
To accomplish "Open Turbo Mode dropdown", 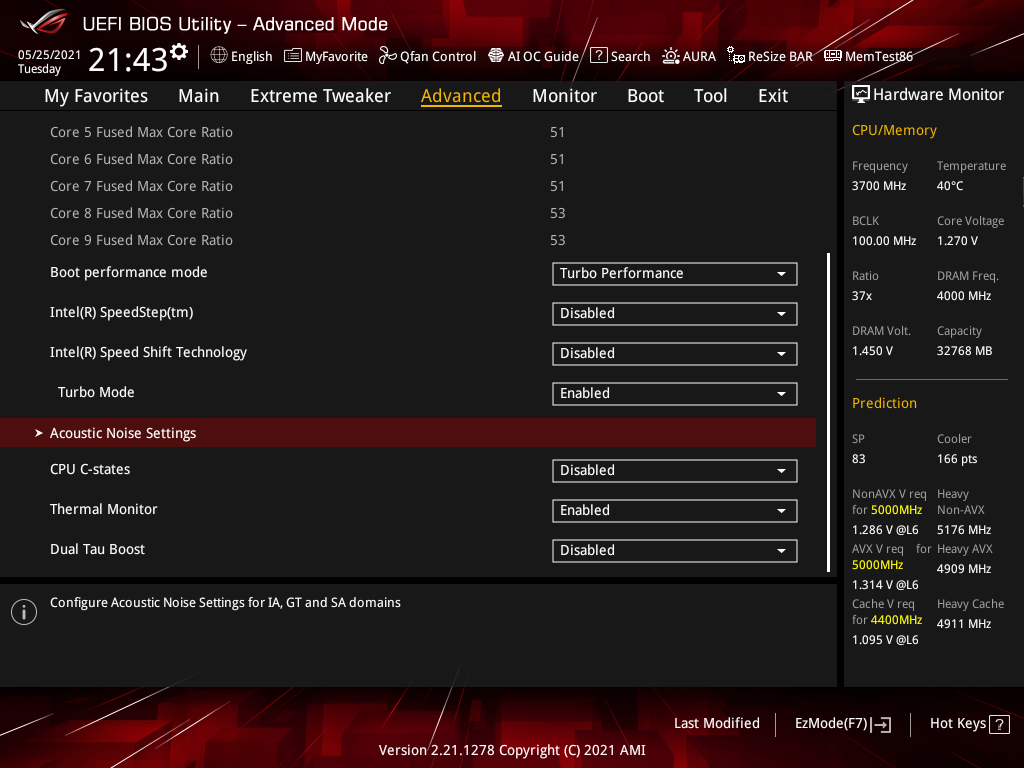I will (x=675, y=394).
